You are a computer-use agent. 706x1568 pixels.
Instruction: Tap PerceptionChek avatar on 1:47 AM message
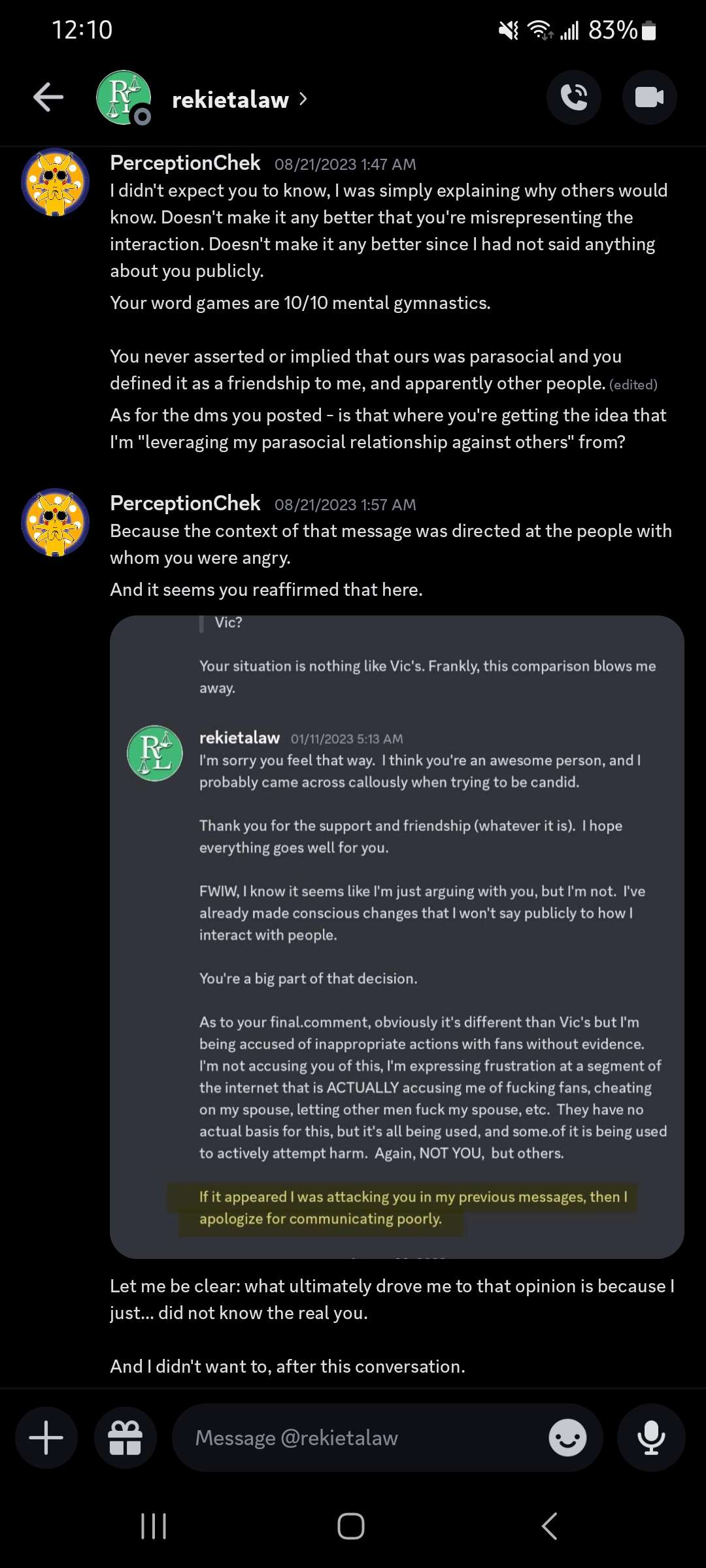[56, 182]
